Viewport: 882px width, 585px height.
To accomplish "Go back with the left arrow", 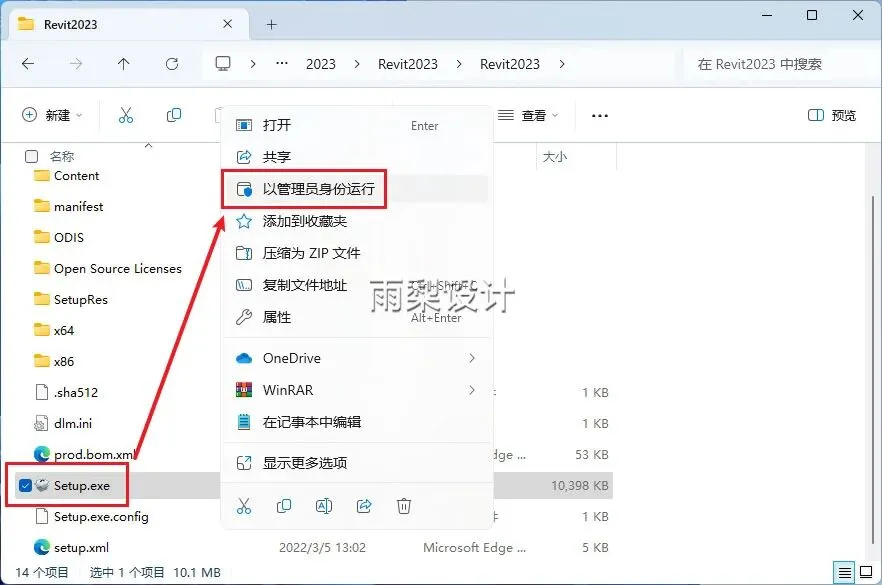I will (28, 64).
